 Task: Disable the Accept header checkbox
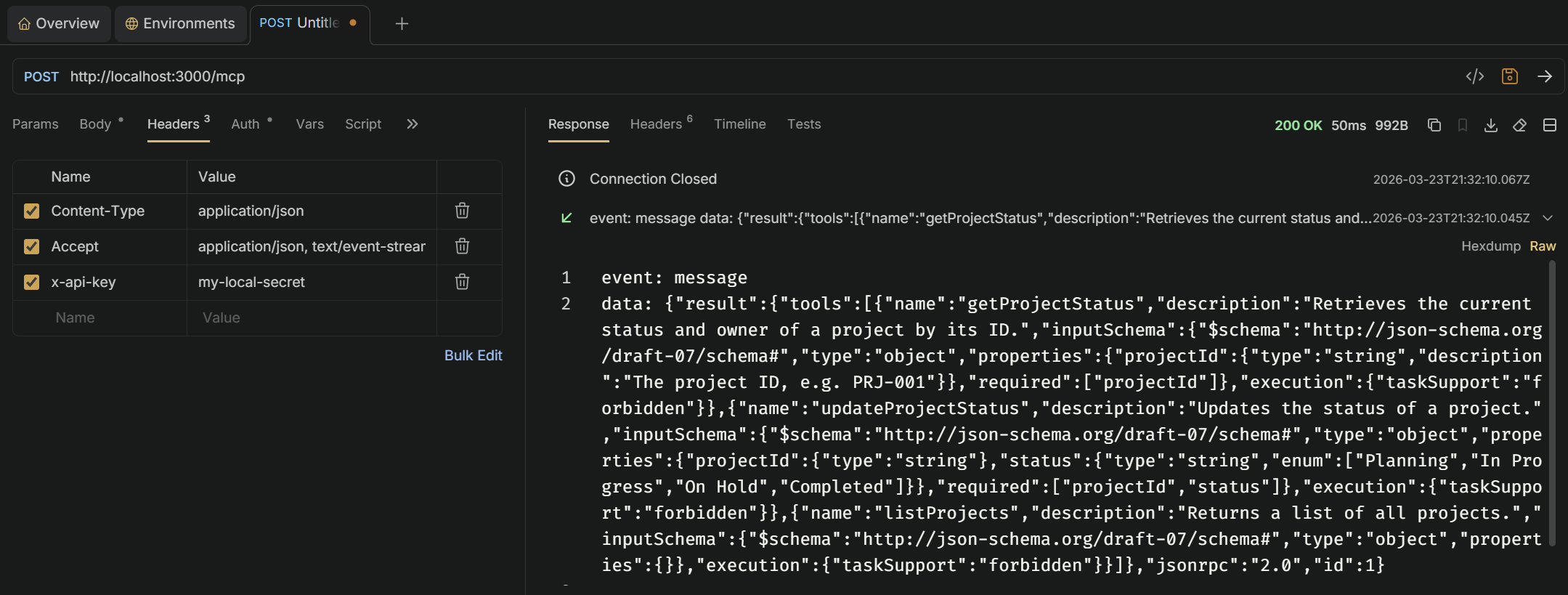[31, 246]
